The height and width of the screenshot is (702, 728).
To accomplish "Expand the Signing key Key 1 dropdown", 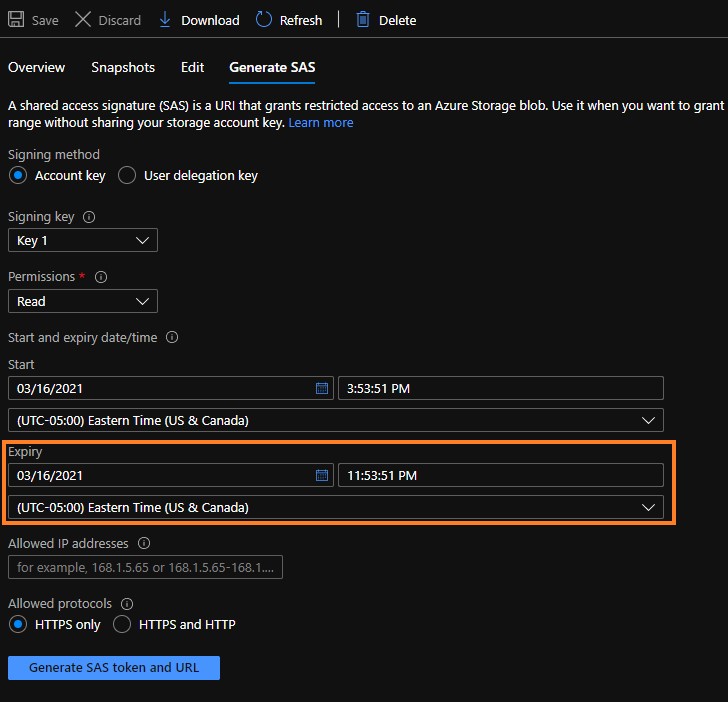I will [x=83, y=240].
